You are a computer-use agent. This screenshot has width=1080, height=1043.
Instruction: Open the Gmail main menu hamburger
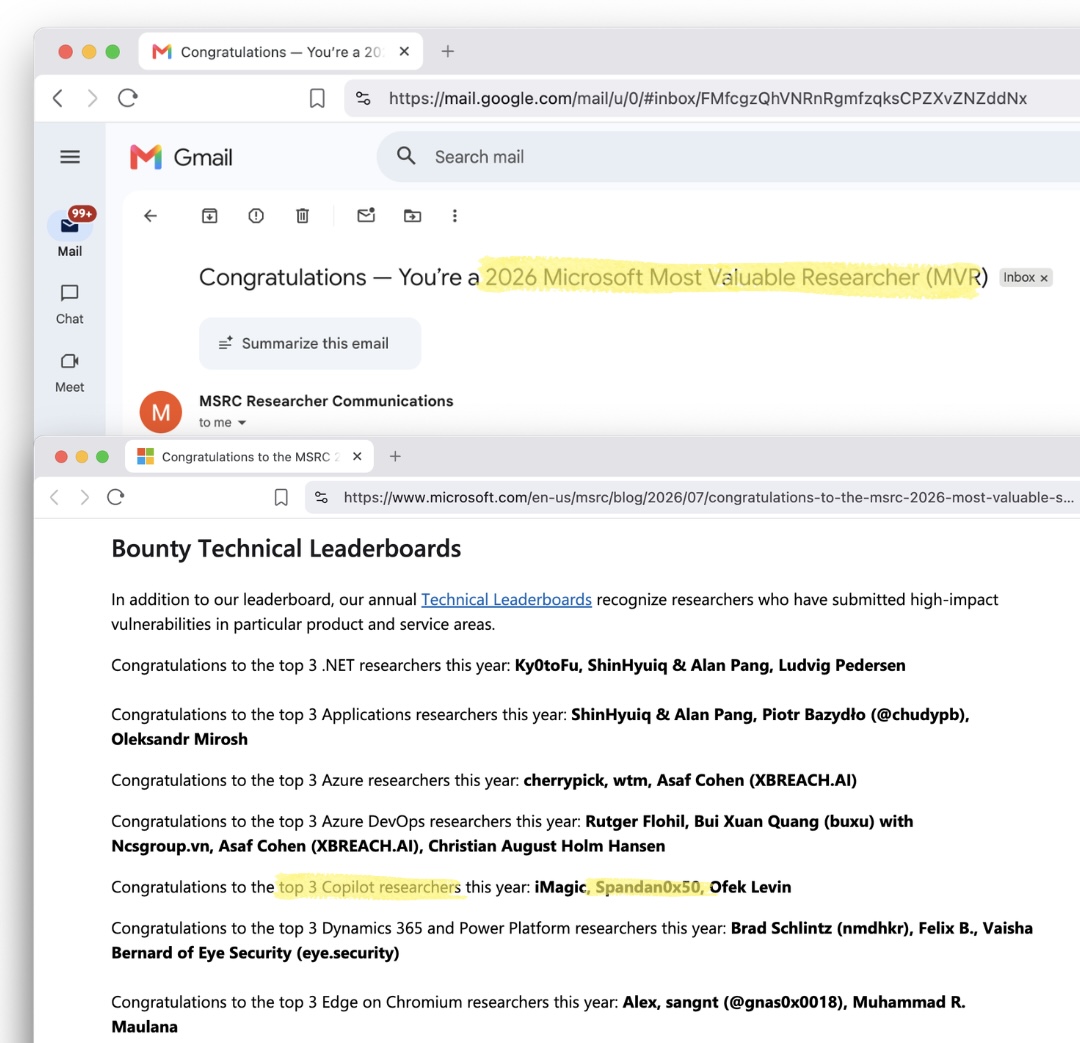coord(70,157)
